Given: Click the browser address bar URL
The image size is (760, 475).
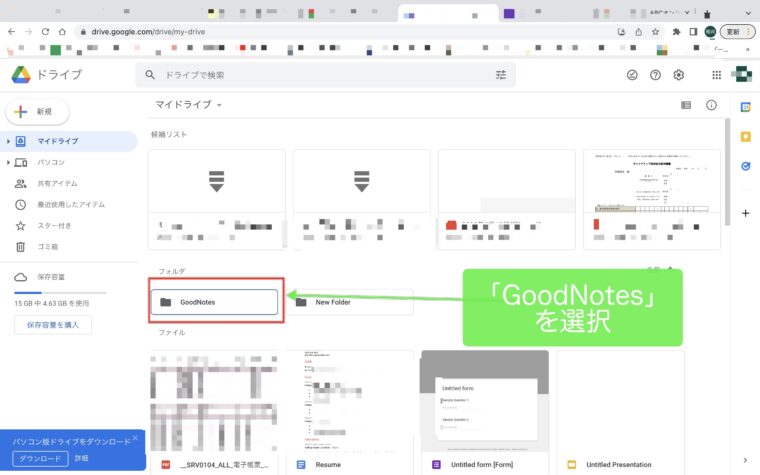Looking at the screenshot, I should 148,32.
